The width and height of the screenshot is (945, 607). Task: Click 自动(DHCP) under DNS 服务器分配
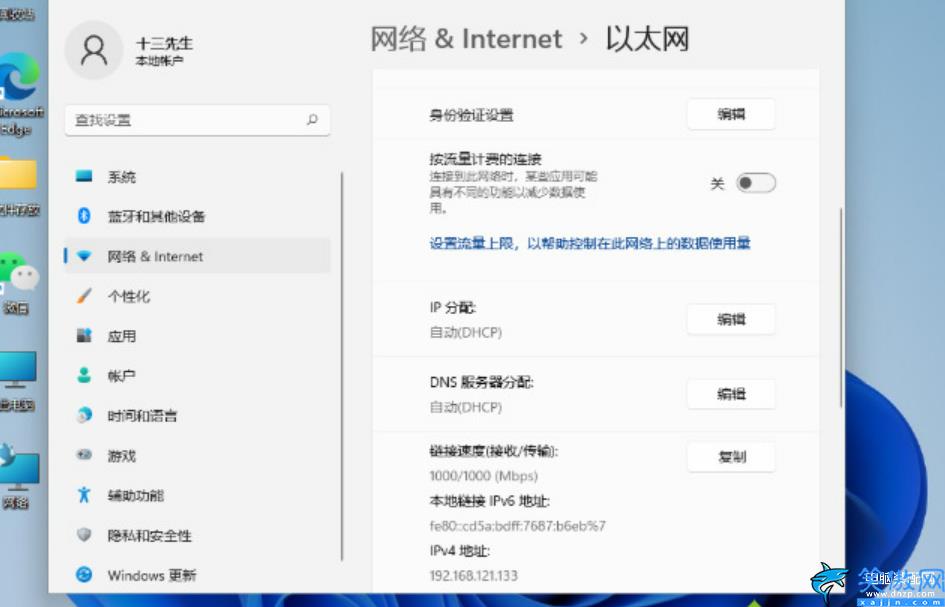tap(465, 407)
